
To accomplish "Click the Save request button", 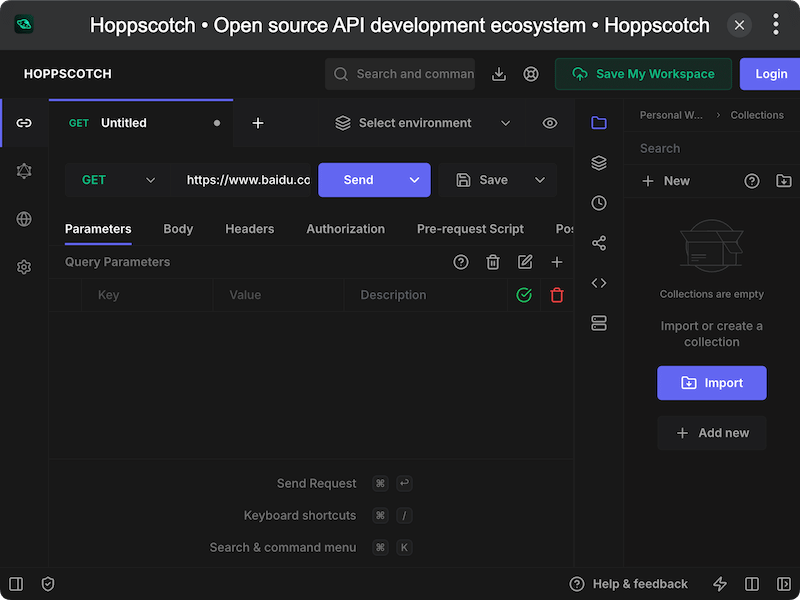I will point(482,180).
